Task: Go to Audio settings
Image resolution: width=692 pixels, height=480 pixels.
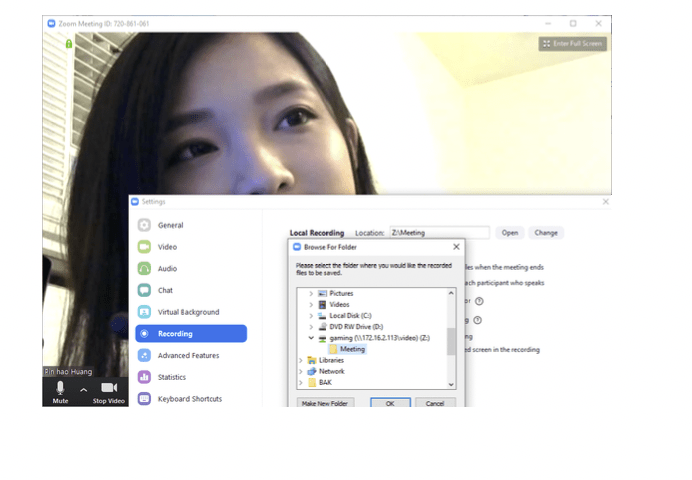Action: click(x=167, y=269)
